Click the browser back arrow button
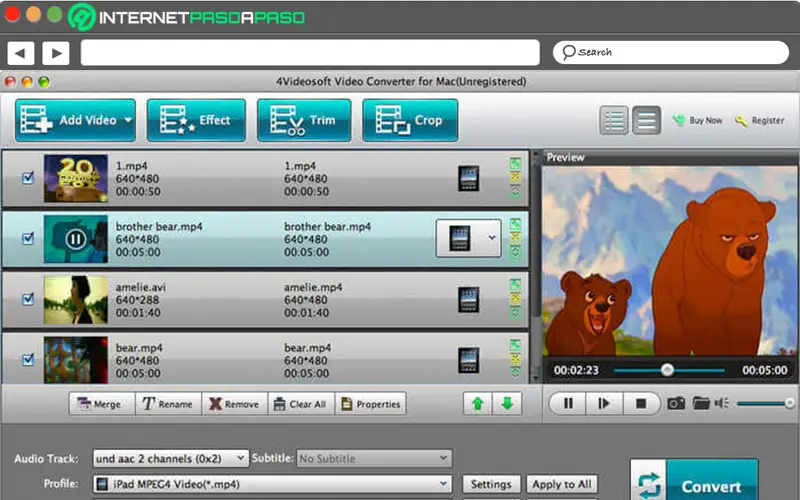The width and height of the screenshot is (800, 500). (x=20, y=53)
